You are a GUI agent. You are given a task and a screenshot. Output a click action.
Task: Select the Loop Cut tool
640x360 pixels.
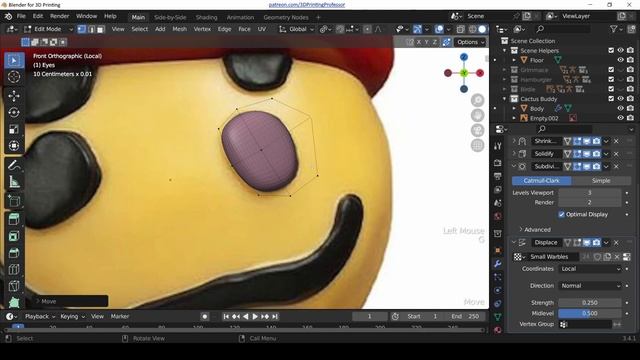click(x=14, y=269)
